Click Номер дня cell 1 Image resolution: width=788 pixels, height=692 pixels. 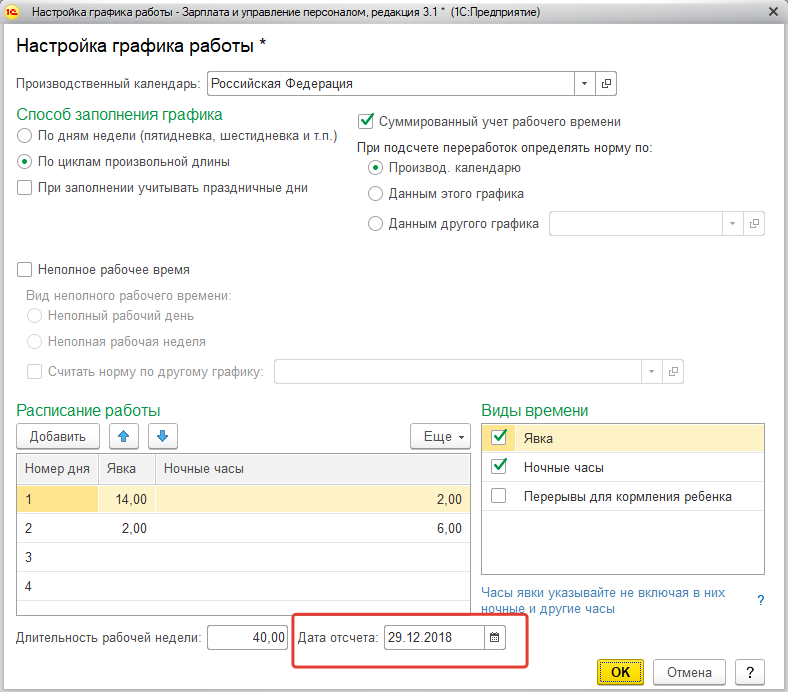[x=57, y=499]
